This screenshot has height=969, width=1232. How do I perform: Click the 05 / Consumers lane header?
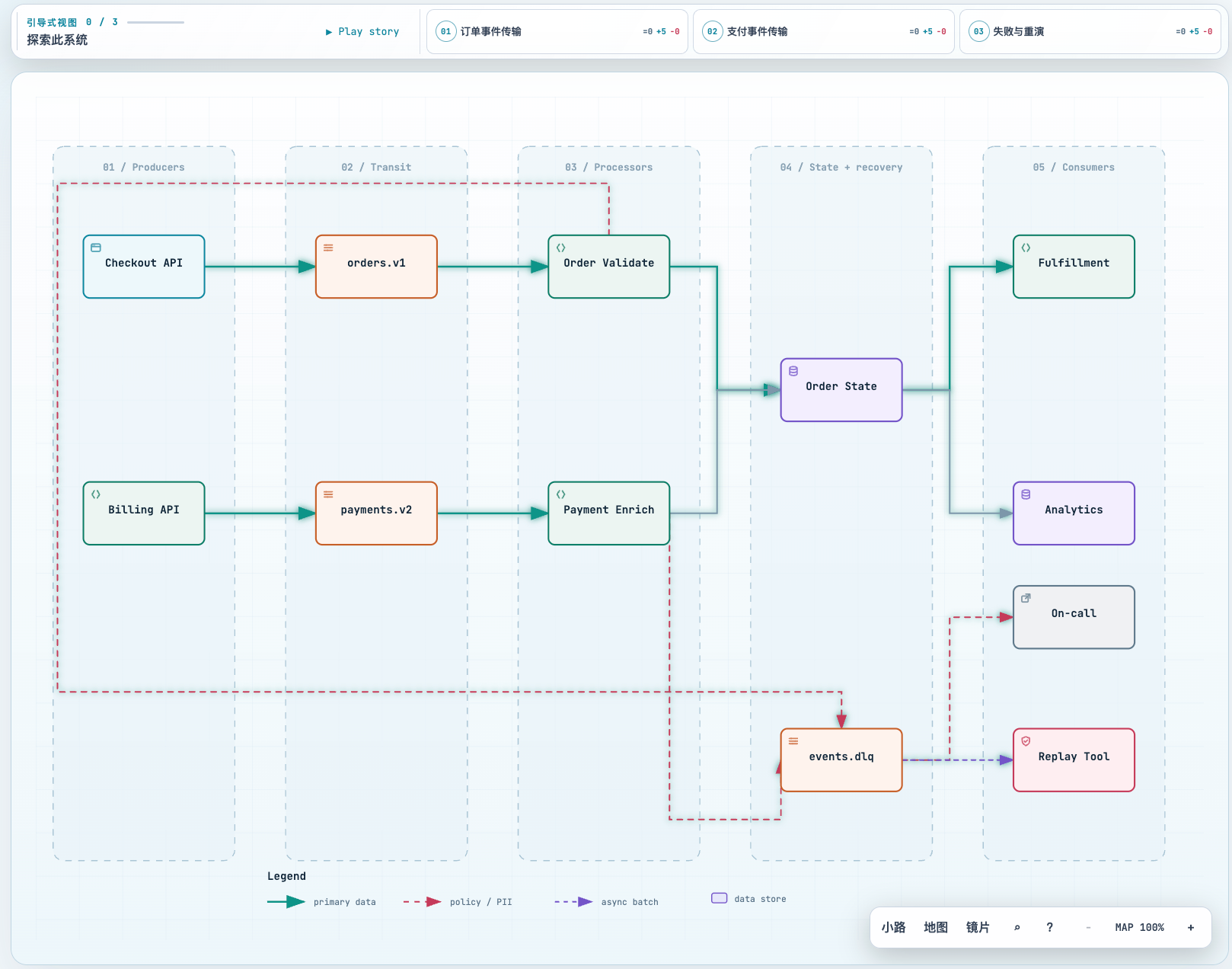click(x=1074, y=167)
